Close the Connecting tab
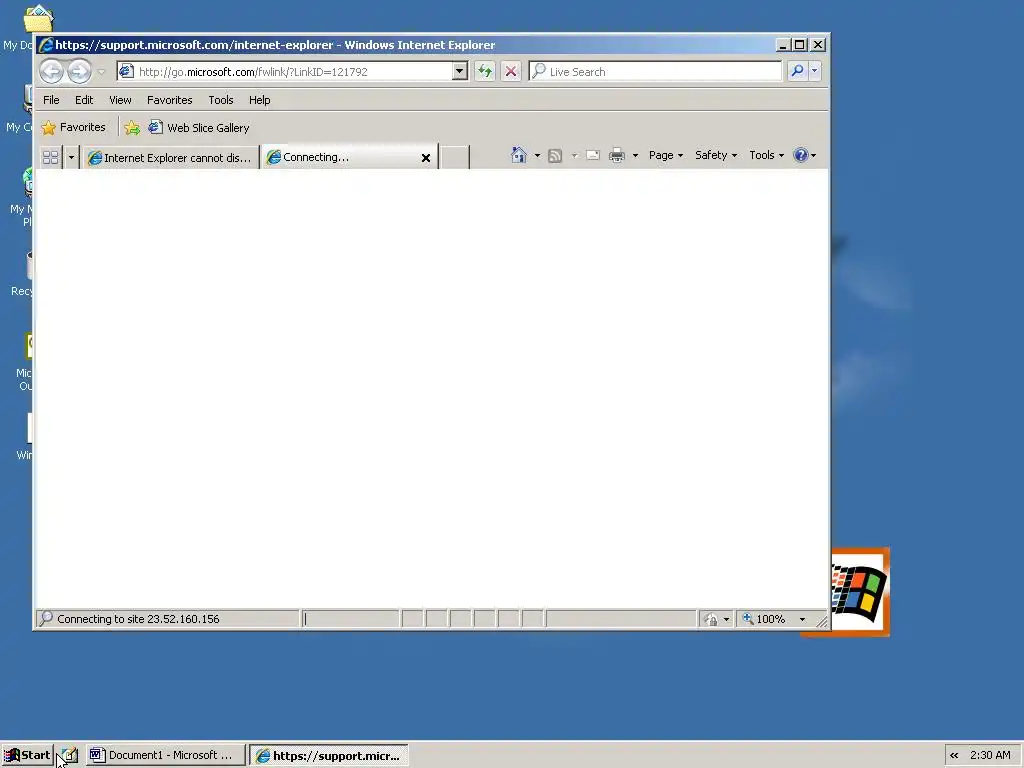Screen dimensions: 1024x768 click(x=426, y=157)
